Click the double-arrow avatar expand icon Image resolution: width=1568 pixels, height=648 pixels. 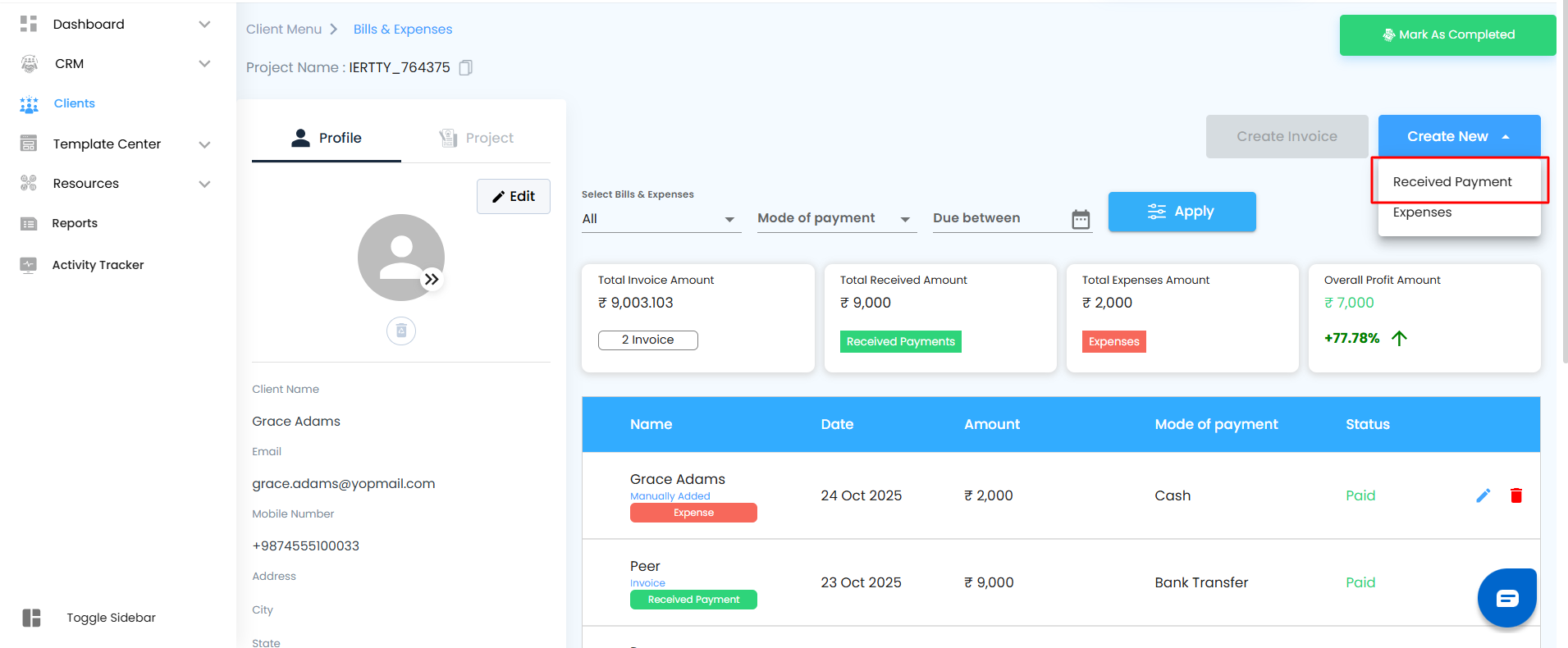(432, 280)
